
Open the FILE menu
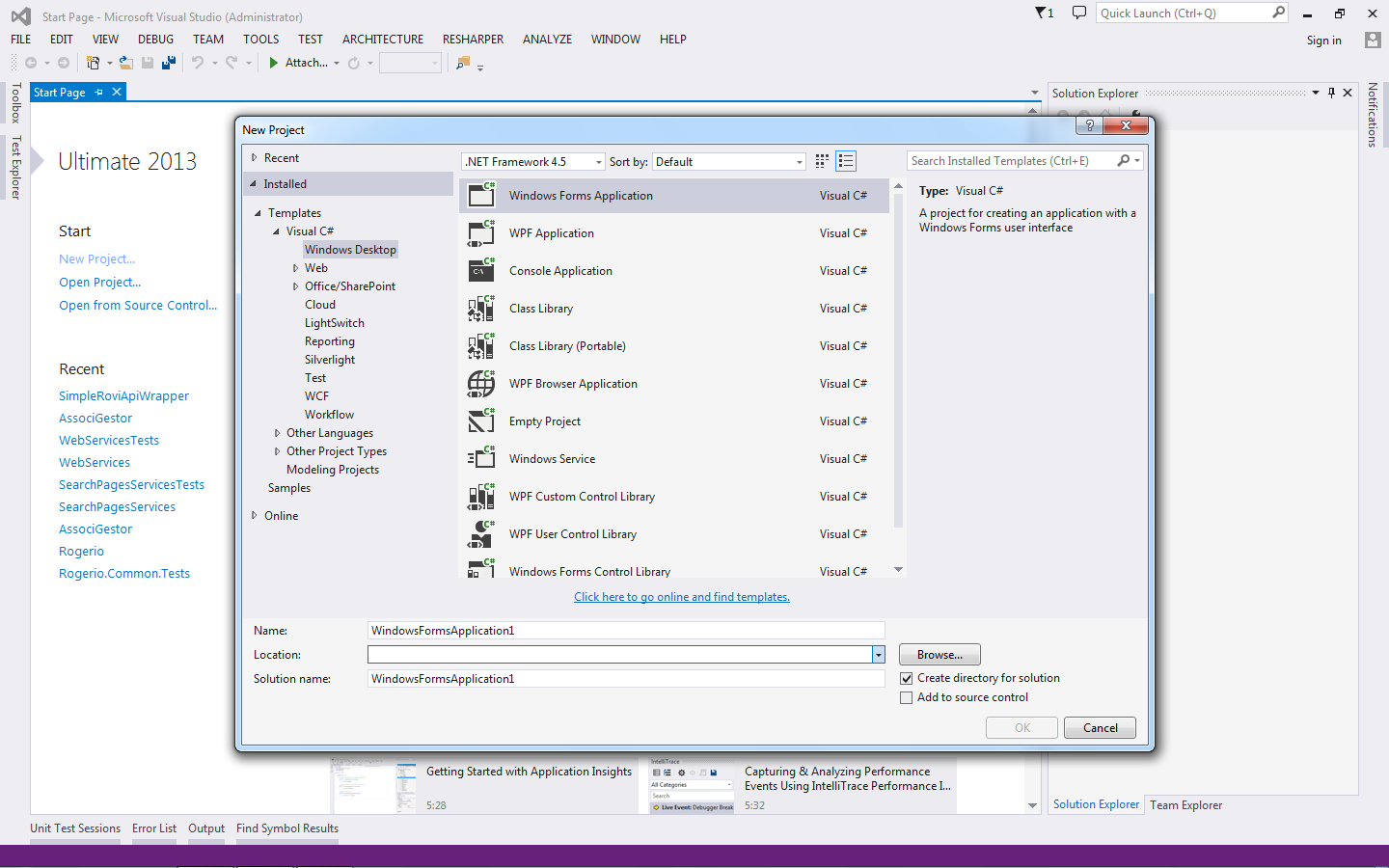click(x=21, y=40)
